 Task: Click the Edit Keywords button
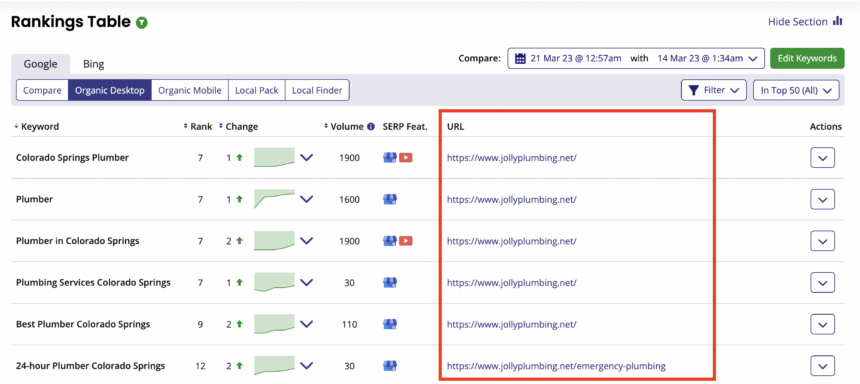tap(807, 58)
